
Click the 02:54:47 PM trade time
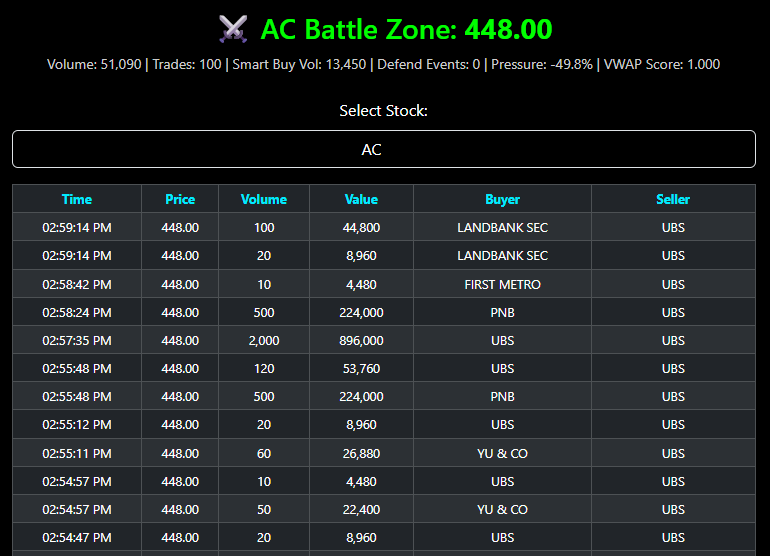(77, 537)
